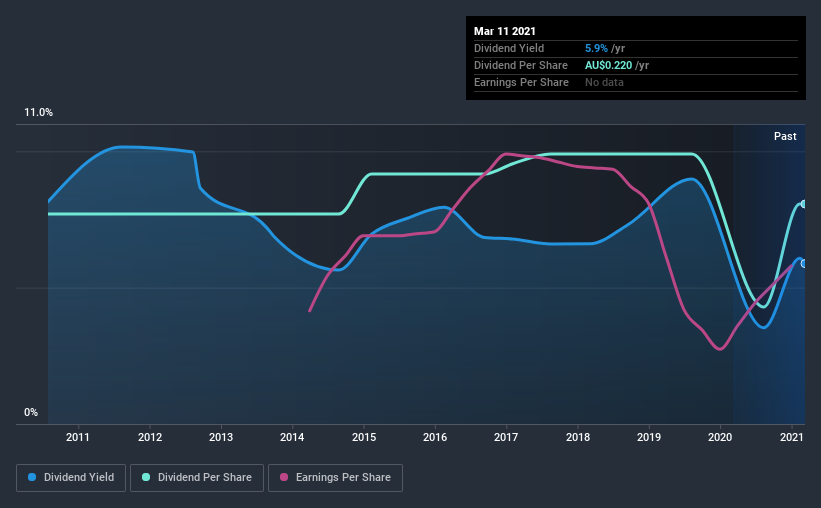Click the tooltip value 'AU$0.220'
Screen dimensions: 821x508
point(608,65)
